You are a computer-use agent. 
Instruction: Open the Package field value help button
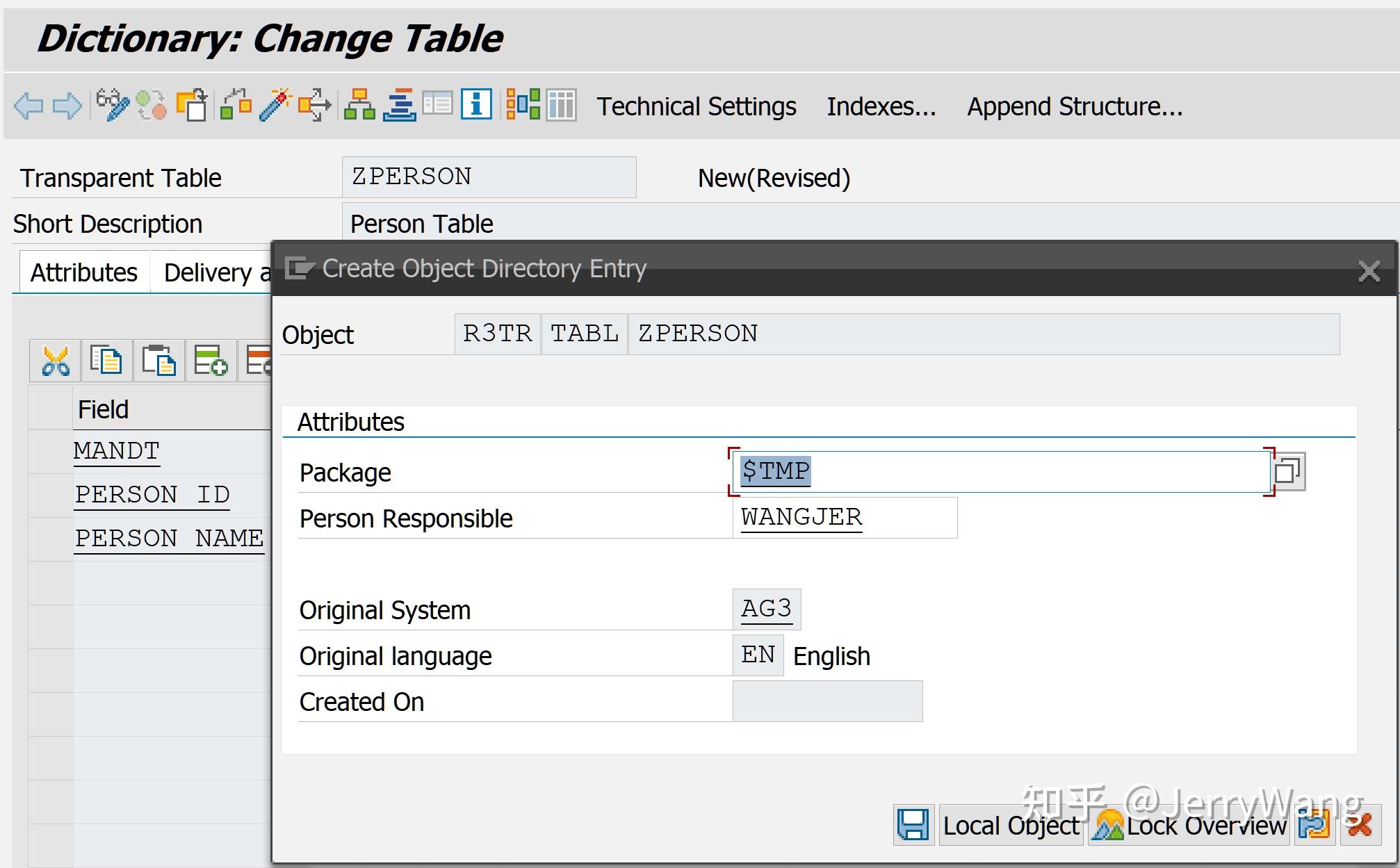point(1288,472)
